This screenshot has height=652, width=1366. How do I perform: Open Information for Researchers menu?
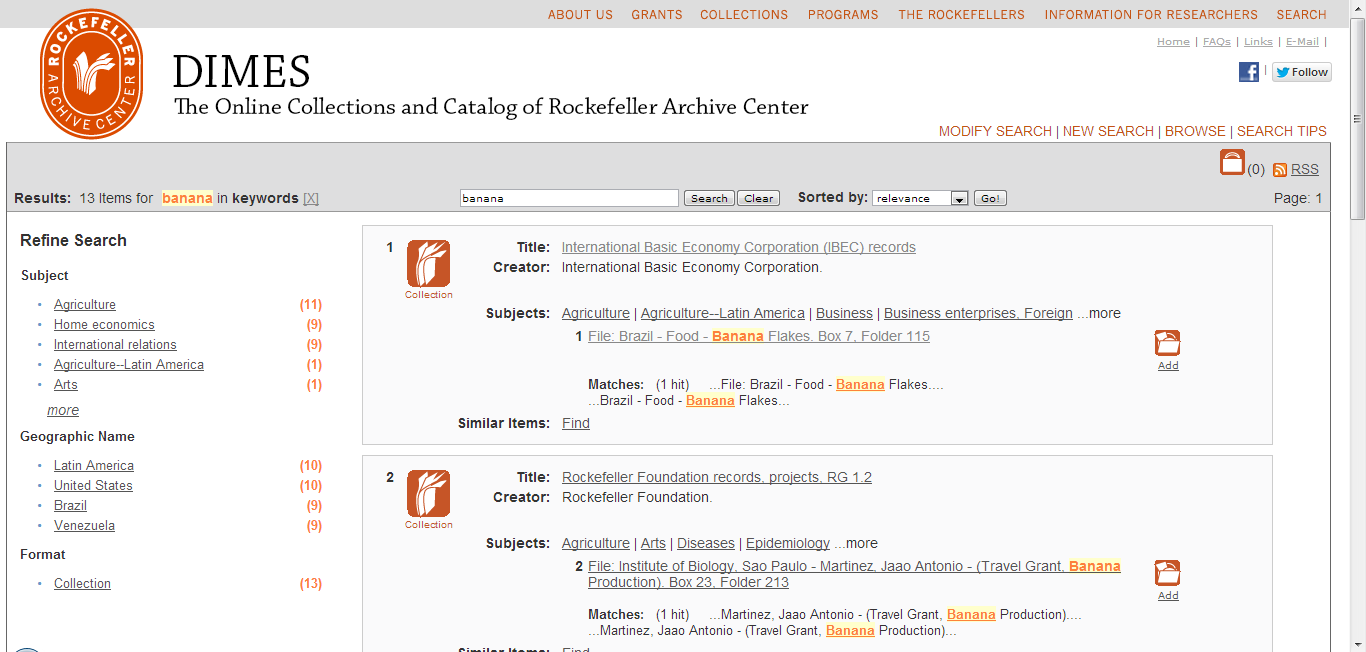1151,15
